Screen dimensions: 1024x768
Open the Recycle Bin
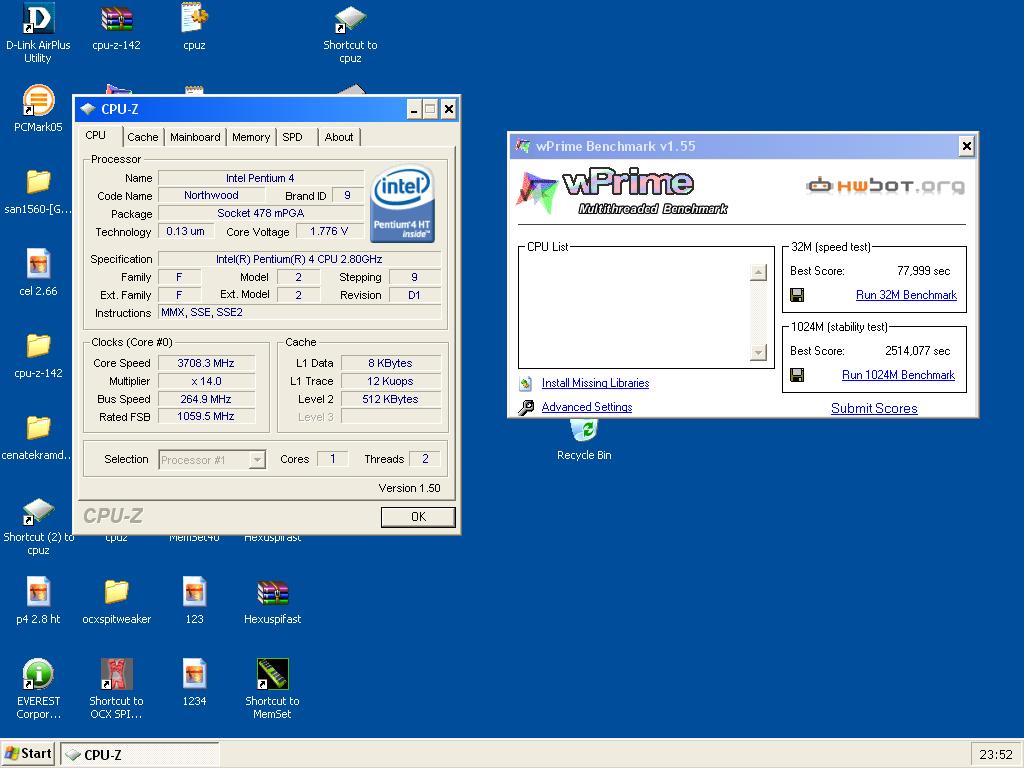tap(584, 431)
